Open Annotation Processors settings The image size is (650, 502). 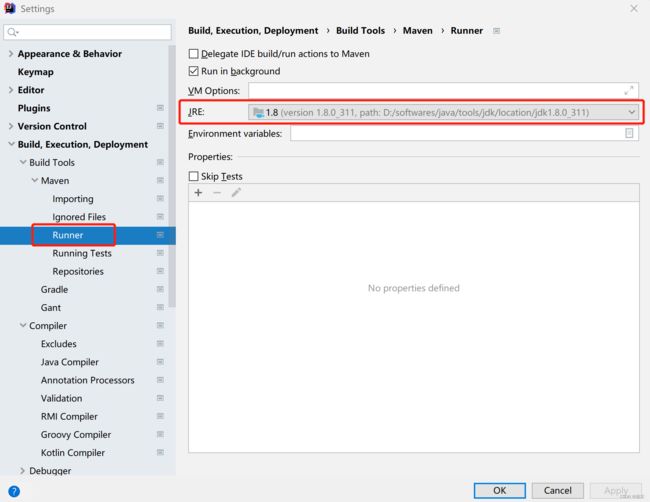click(87, 380)
